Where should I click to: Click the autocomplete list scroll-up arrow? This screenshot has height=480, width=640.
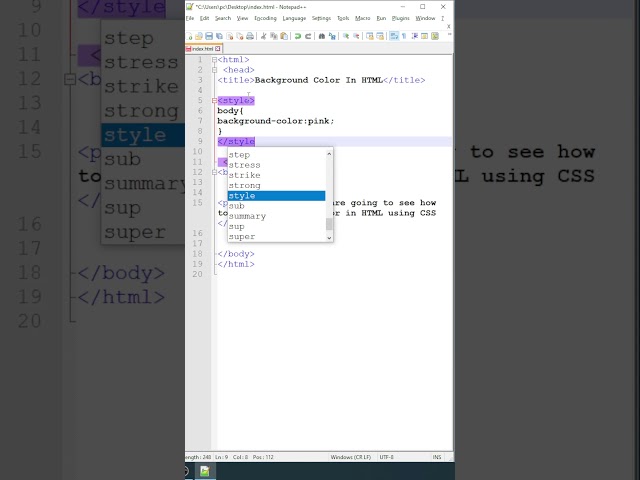point(329,154)
